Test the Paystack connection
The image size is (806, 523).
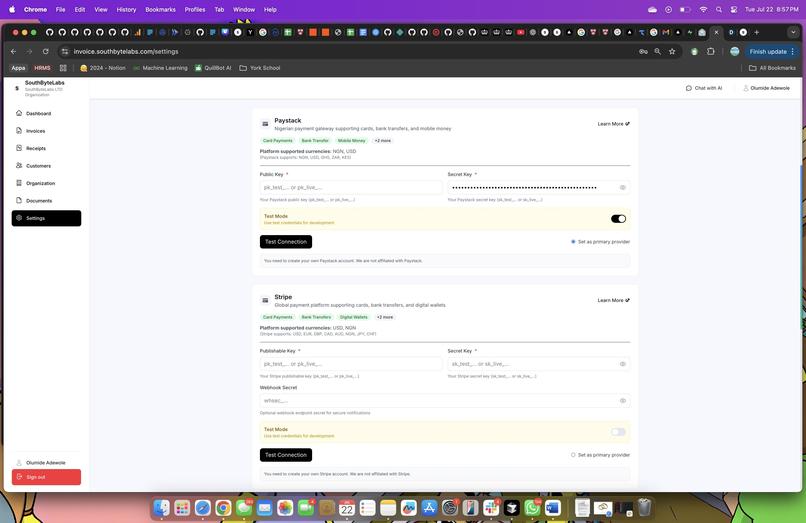click(x=286, y=242)
